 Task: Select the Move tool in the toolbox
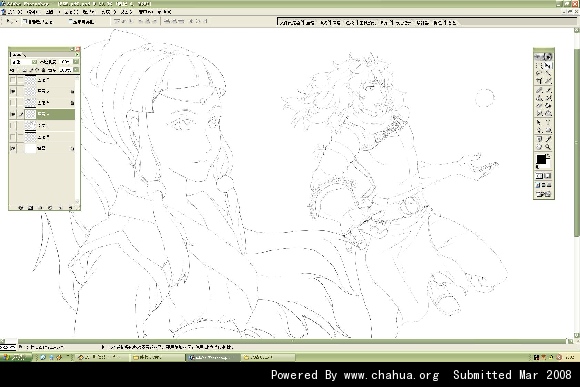[548, 66]
